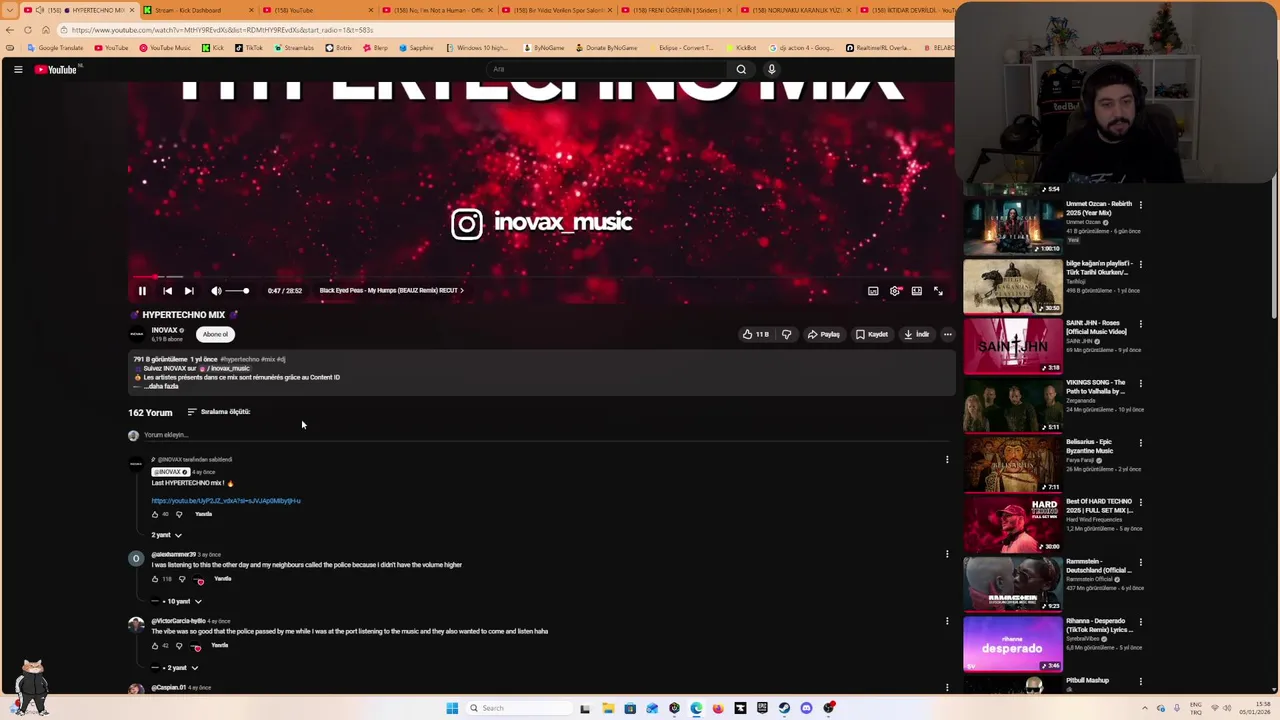Expand 2 yanıt replies under pinned comment

pyautogui.click(x=166, y=535)
